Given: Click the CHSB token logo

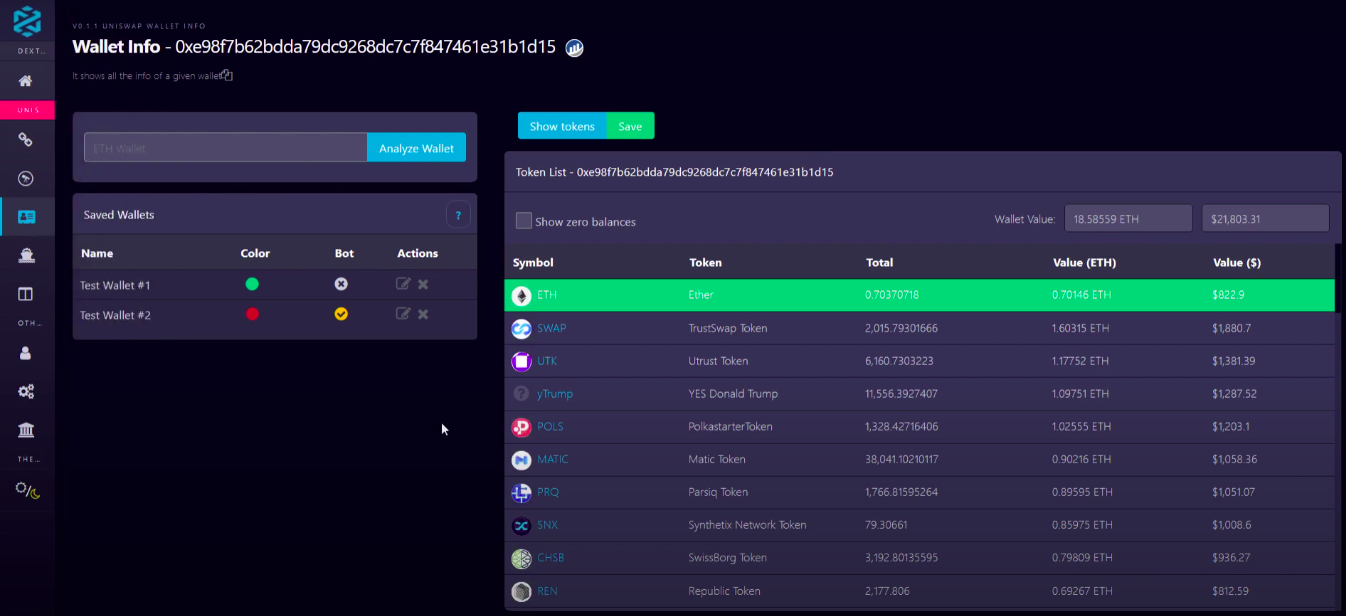Looking at the screenshot, I should (521, 558).
